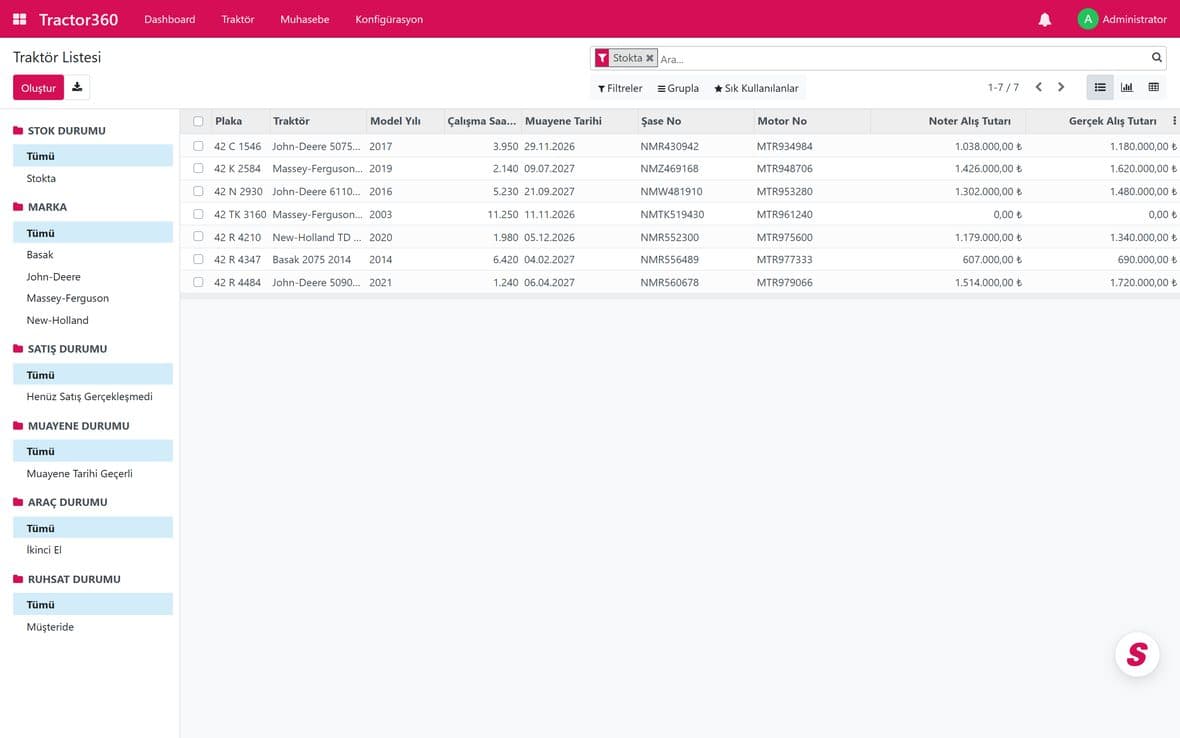Filter by John-Deere brand in sidebar

[53, 277]
